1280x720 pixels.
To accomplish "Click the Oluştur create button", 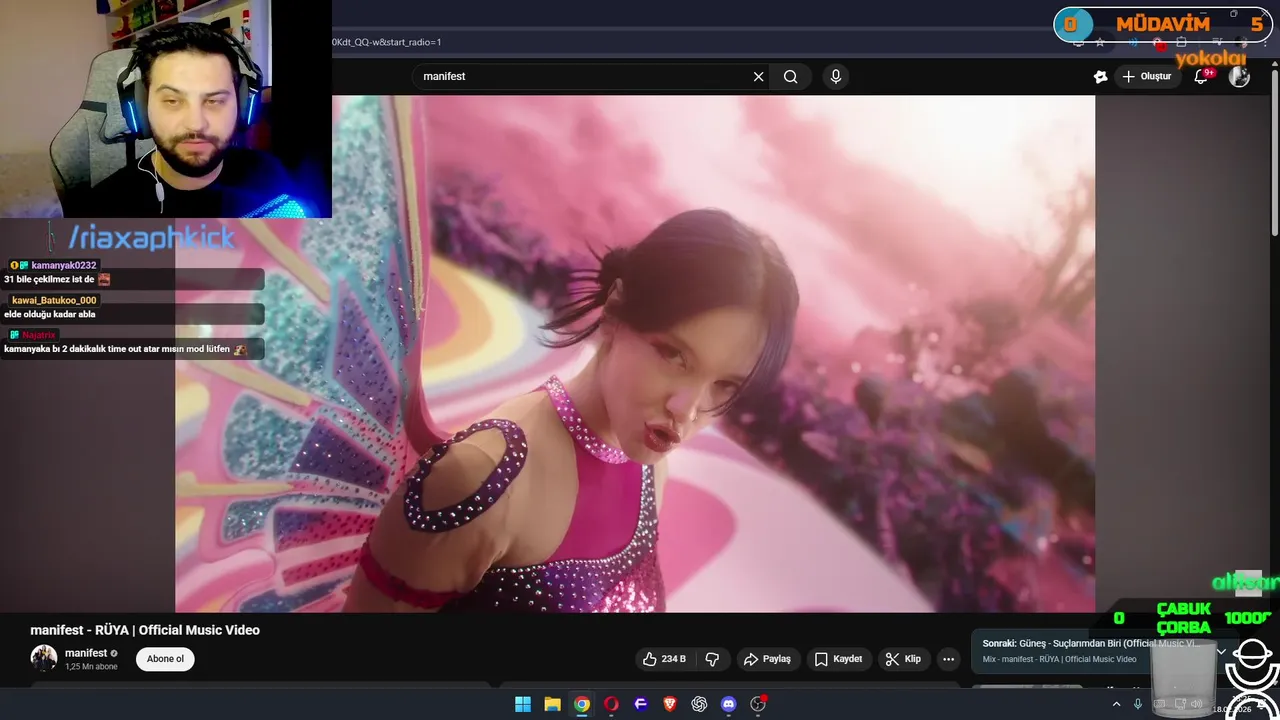I will [x=1146, y=76].
